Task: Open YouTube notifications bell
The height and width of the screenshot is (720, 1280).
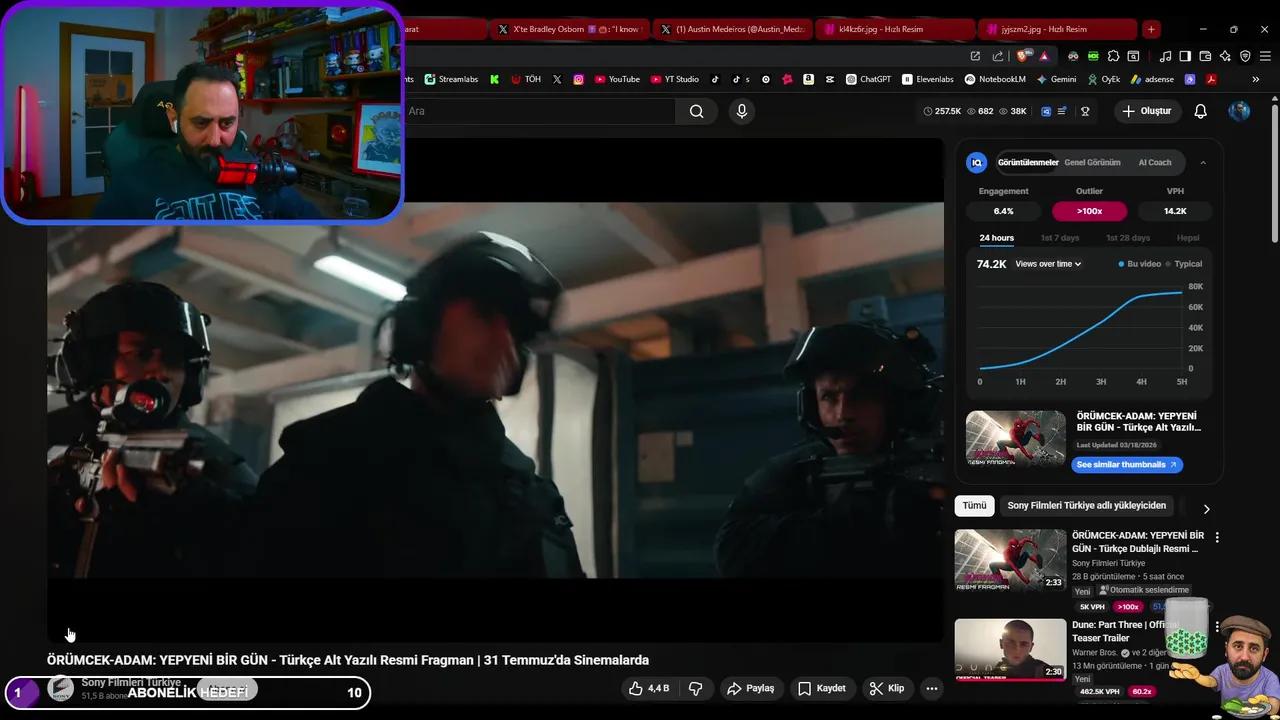Action: [1200, 111]
